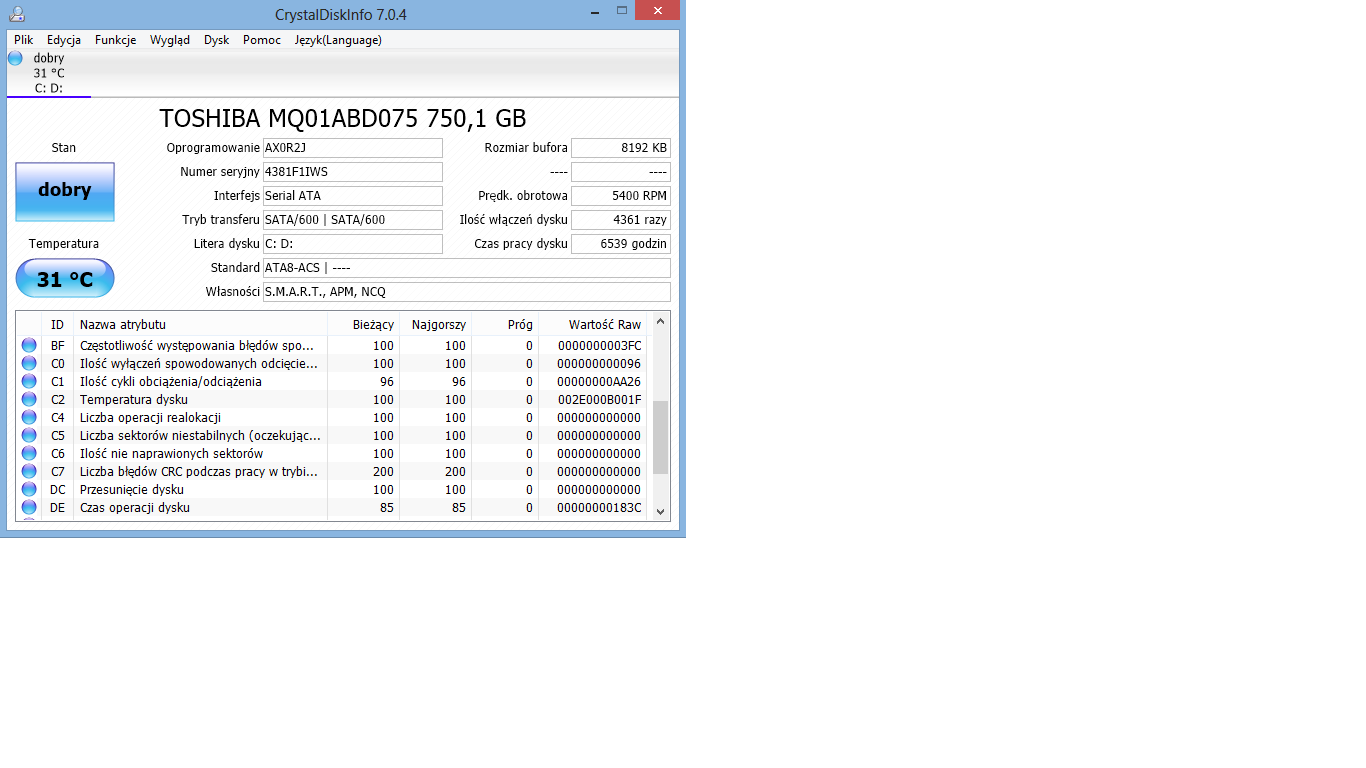Click the Nazwa atrybutu column header
Screen dimensions: 1366x768
[x=200, y=324]
